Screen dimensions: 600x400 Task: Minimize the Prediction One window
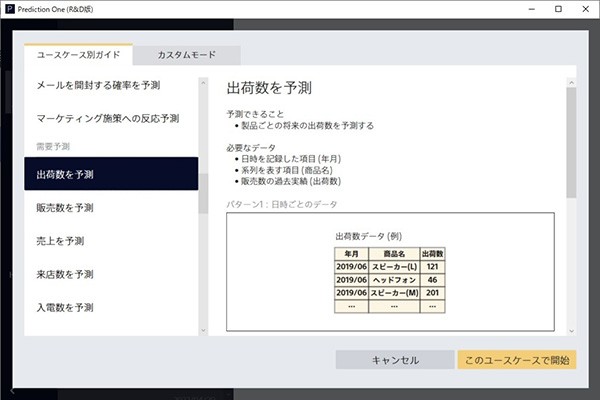coord(532,9)
